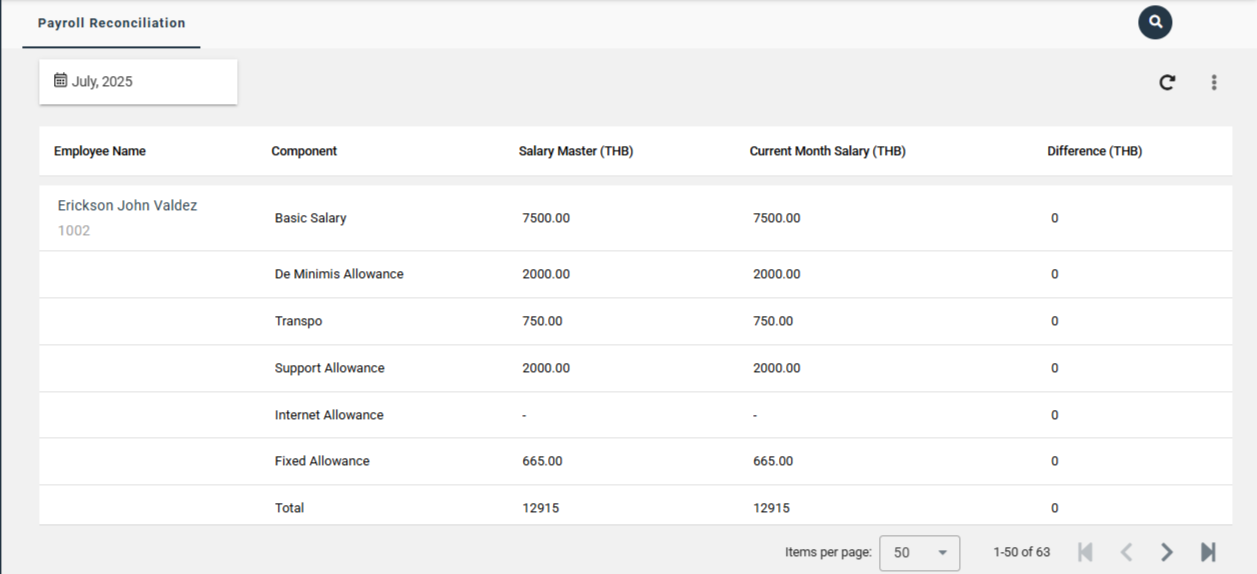Click the Total row value 12915

540,508
